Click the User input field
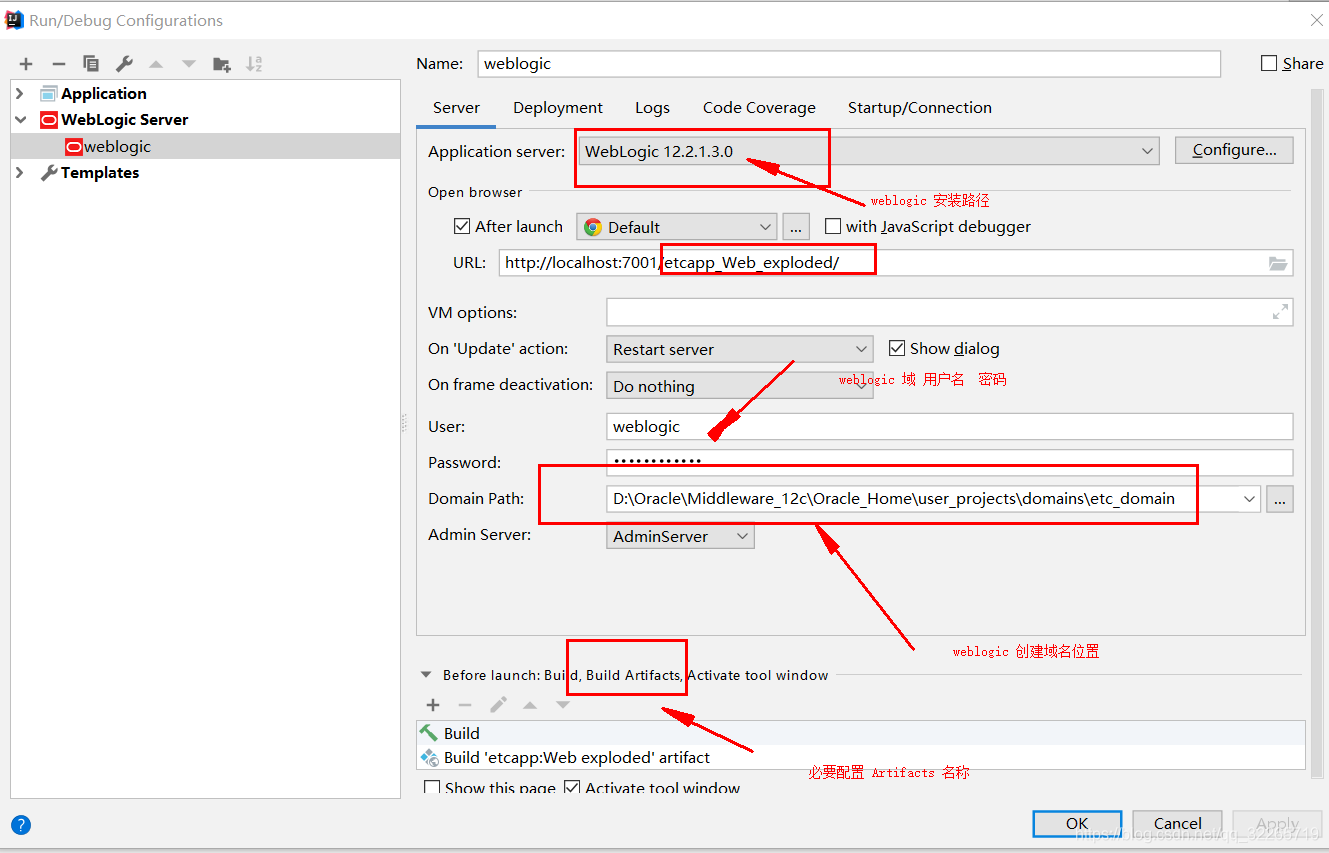 point(949,426)
